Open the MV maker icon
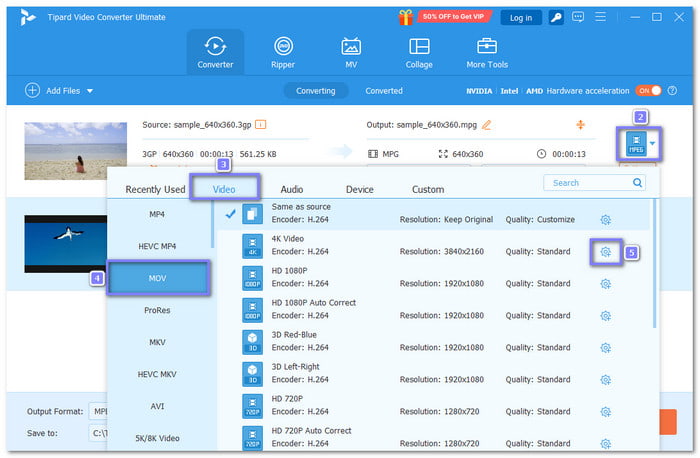Viewport: 700px width, 458px height. click(x=351, y=52)
